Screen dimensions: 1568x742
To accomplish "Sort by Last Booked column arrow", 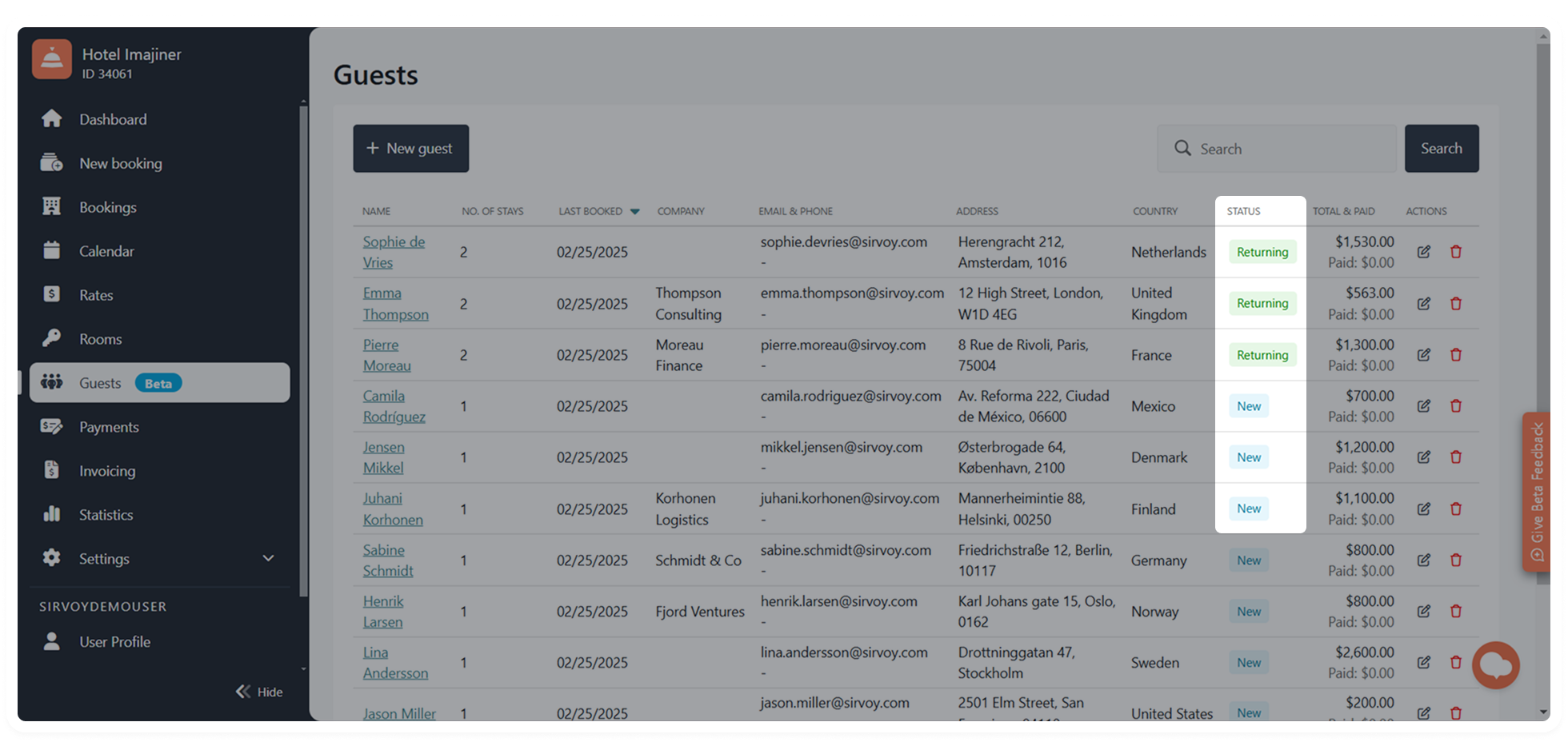I will click(x=634, y=212).
